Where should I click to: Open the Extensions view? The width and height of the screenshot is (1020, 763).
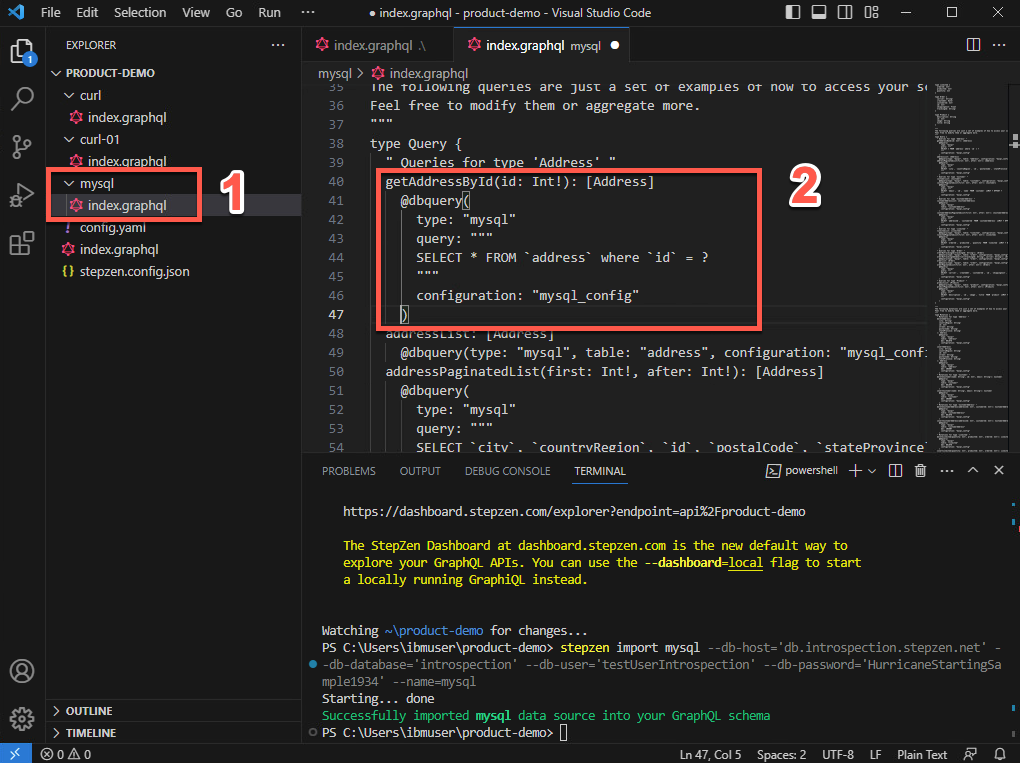pos(22,243)
